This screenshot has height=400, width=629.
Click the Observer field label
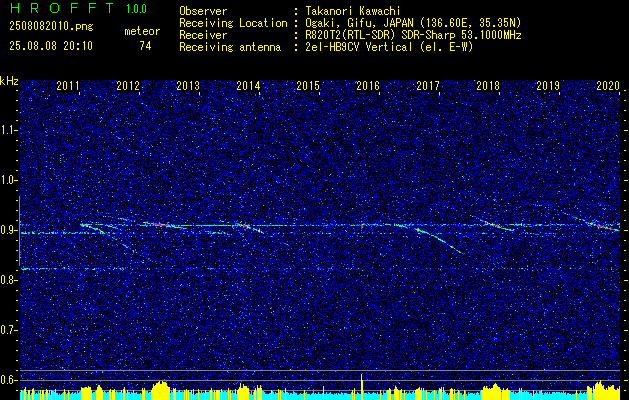203,11
